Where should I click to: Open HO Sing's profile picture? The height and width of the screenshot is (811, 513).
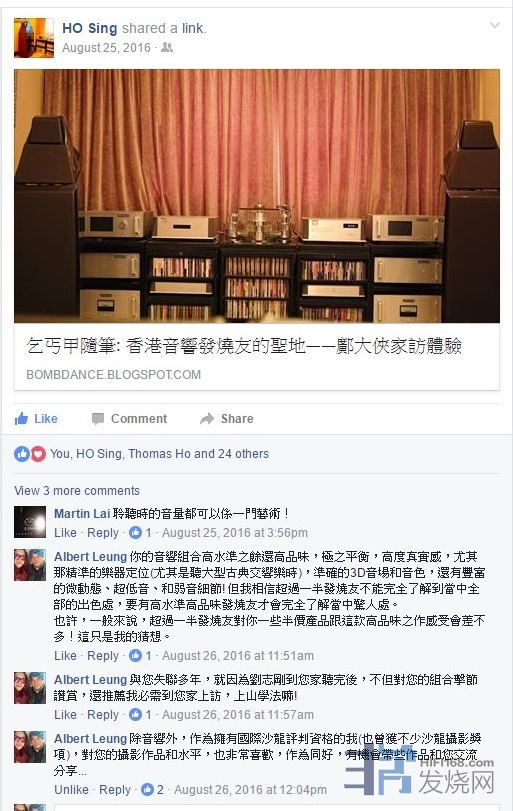(x=34, y=38)
